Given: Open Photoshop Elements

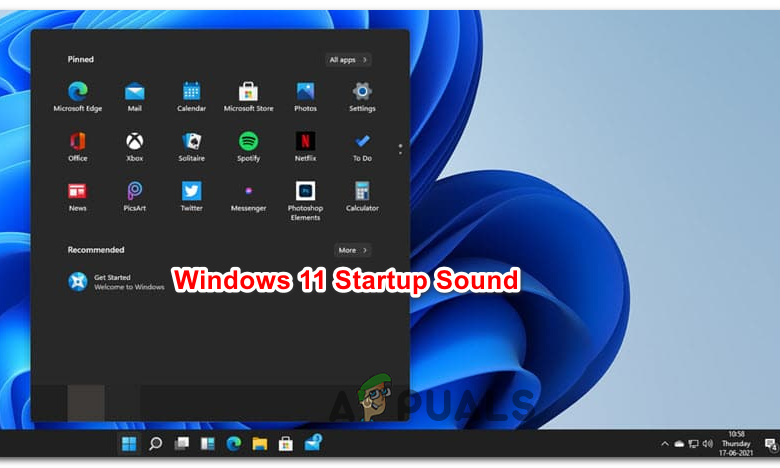Looking at the screenshot, I should (305, 201).
